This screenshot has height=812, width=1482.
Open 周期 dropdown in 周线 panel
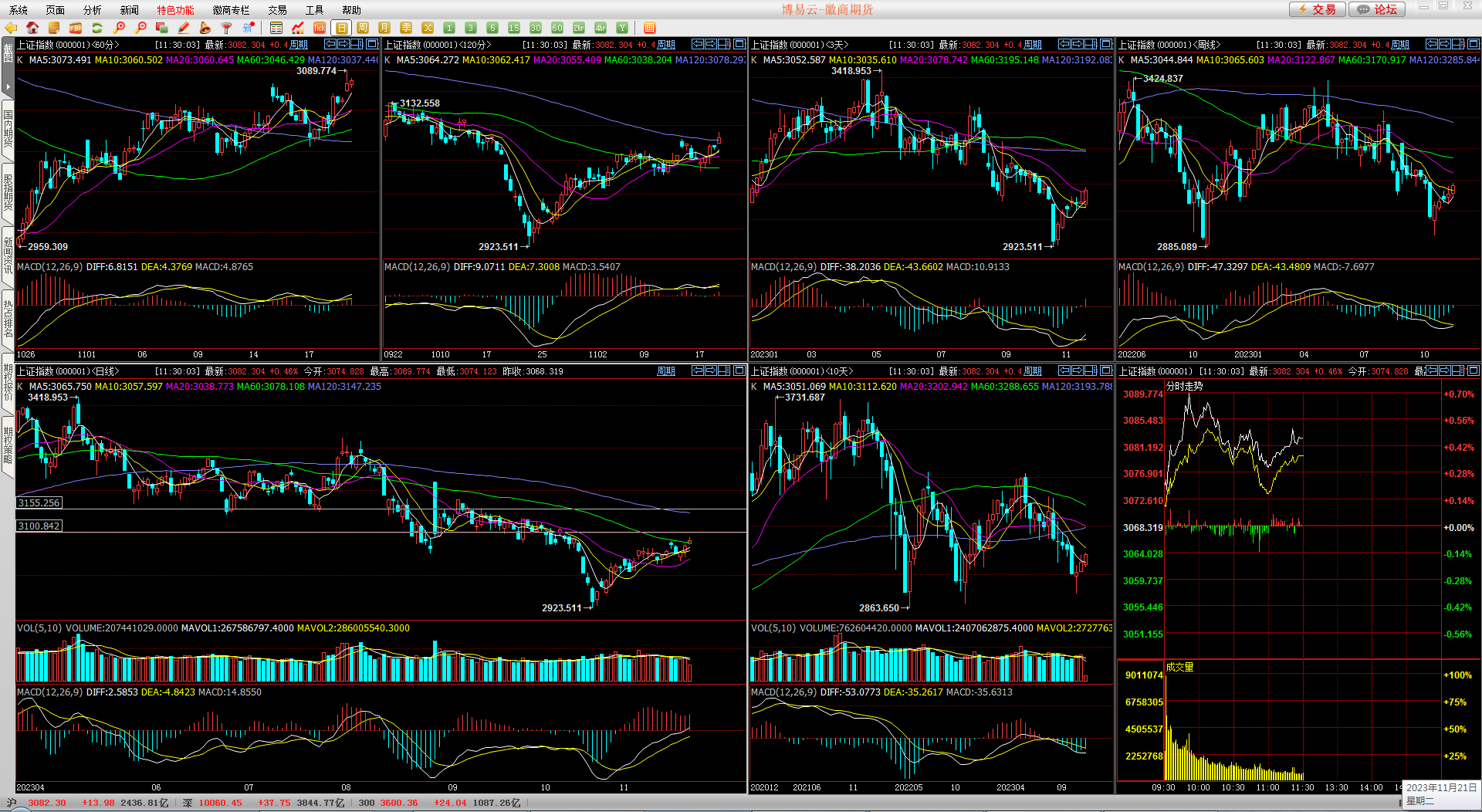(1400, 45)
